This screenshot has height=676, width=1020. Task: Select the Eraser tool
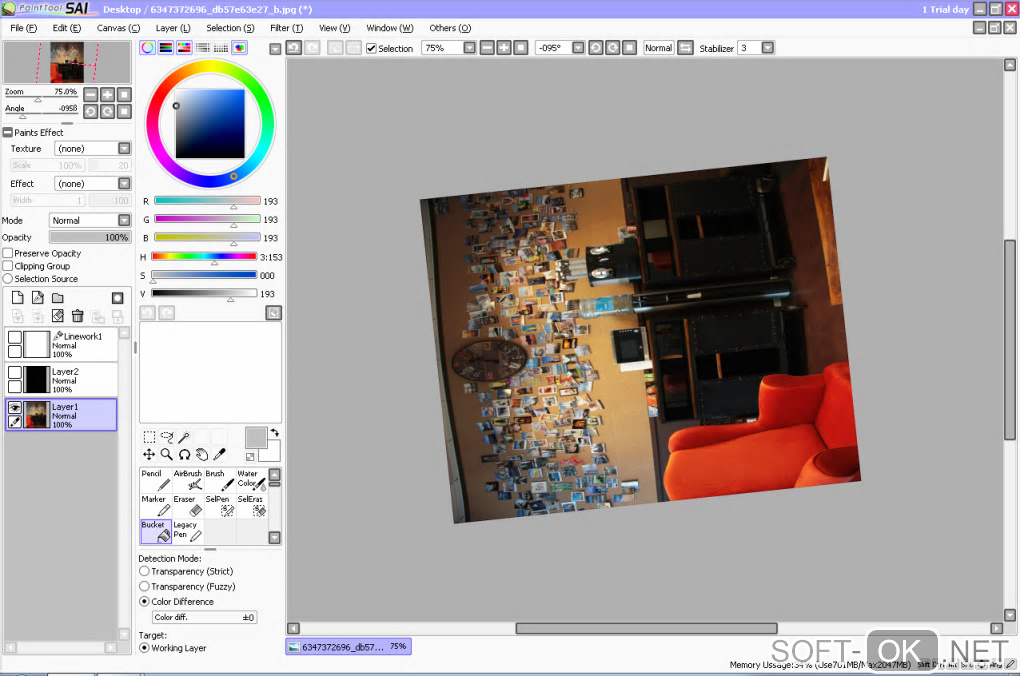(188, 506)
